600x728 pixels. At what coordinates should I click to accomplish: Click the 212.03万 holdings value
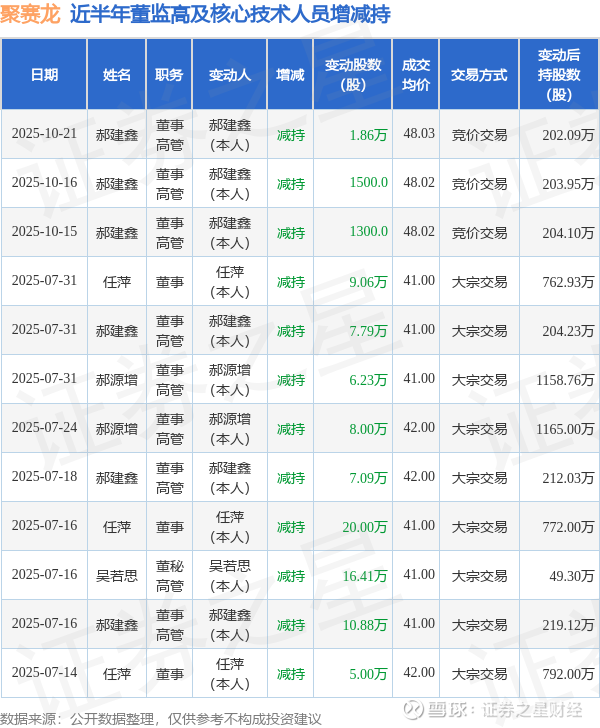(x=568, y=478)
